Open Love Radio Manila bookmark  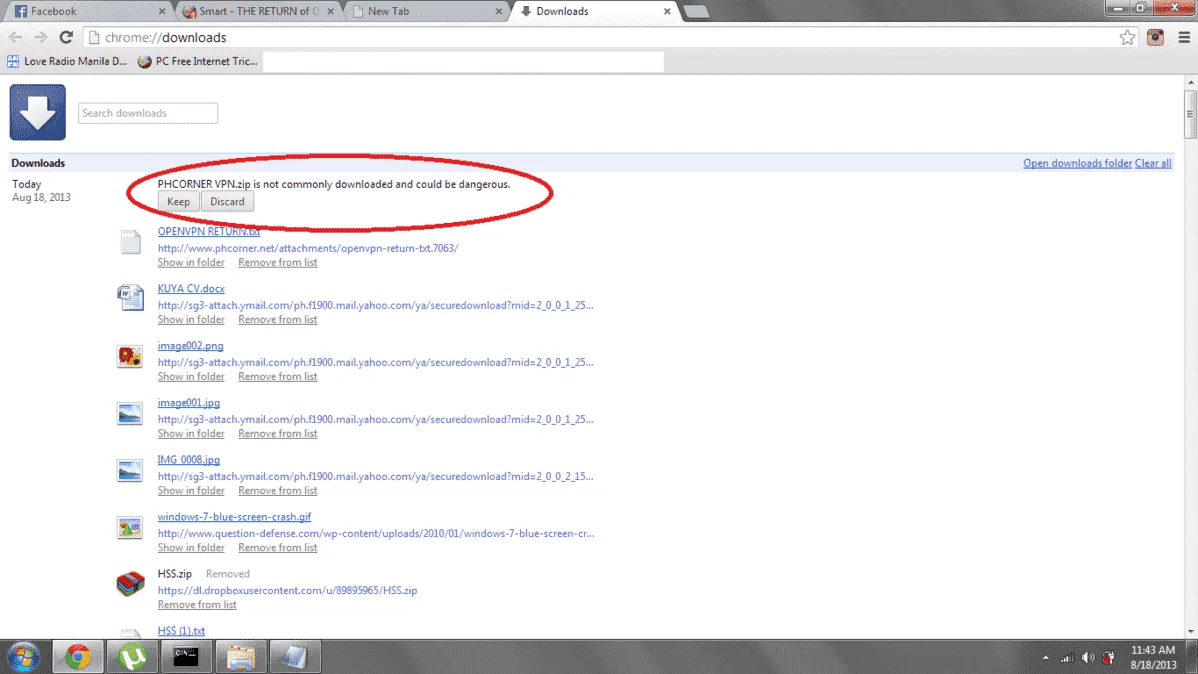coord(67,61)
